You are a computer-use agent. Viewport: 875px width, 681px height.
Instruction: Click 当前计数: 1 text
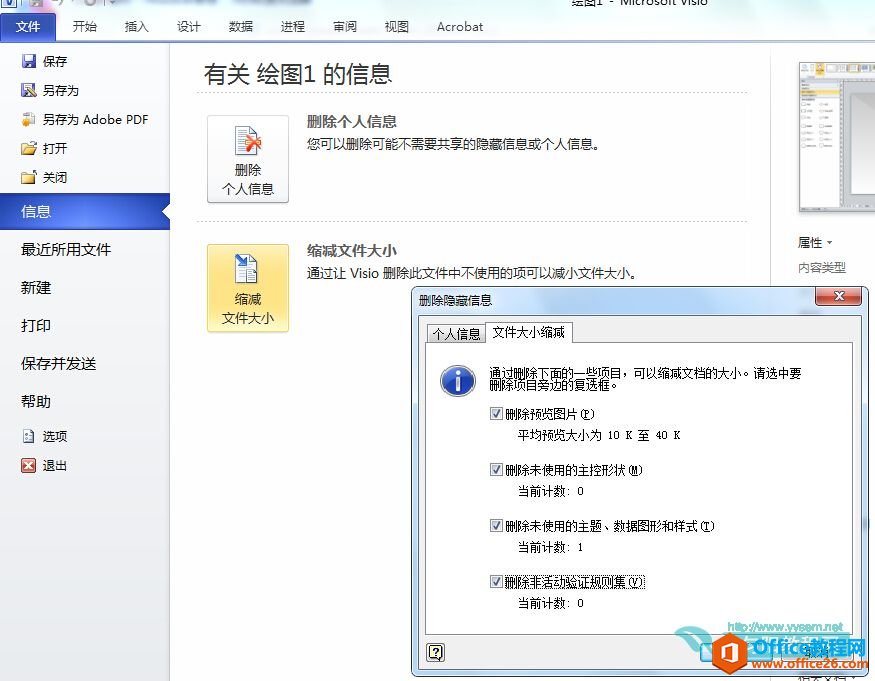pos(550,547)
